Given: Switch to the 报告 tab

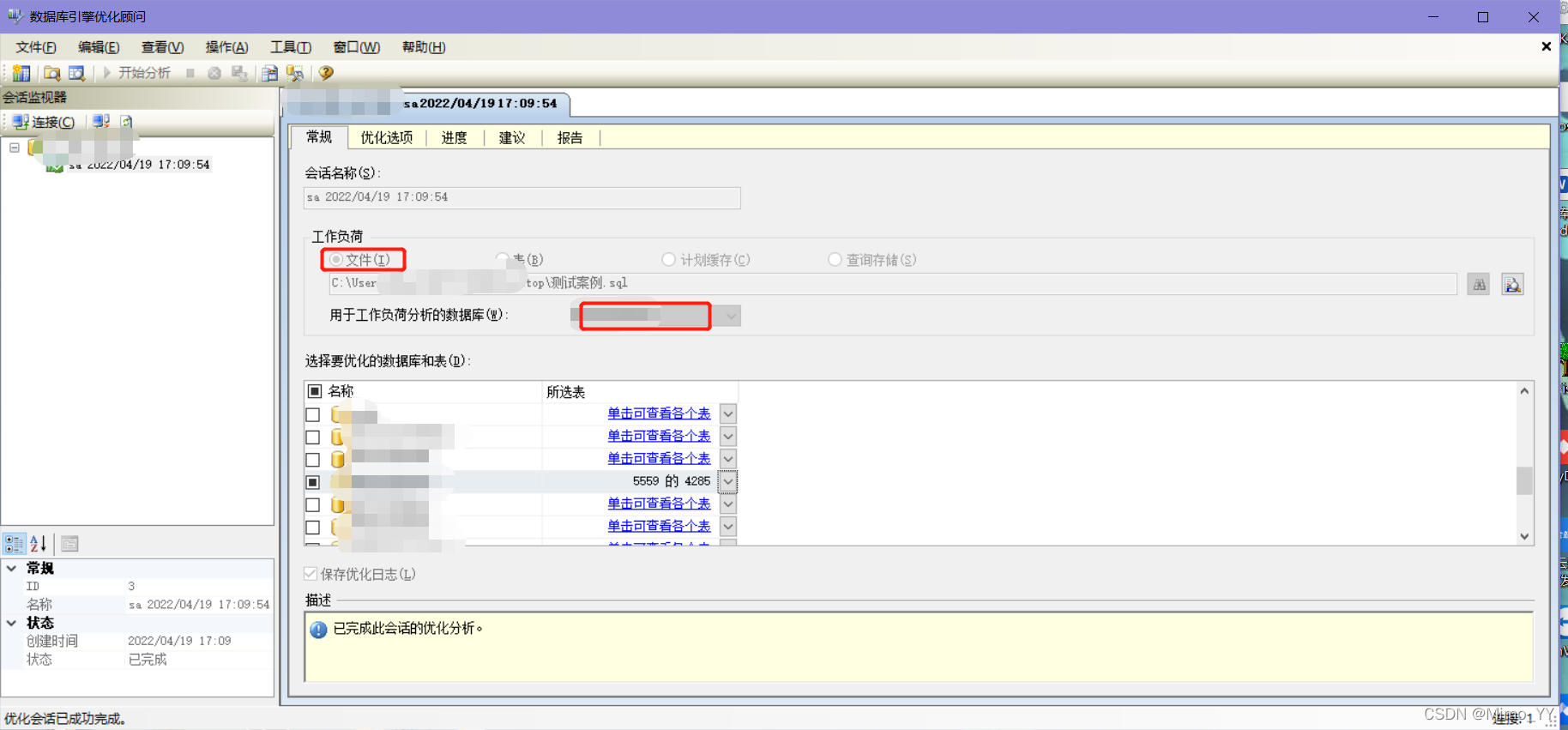Looking at the screenshot, I should 570,137.
